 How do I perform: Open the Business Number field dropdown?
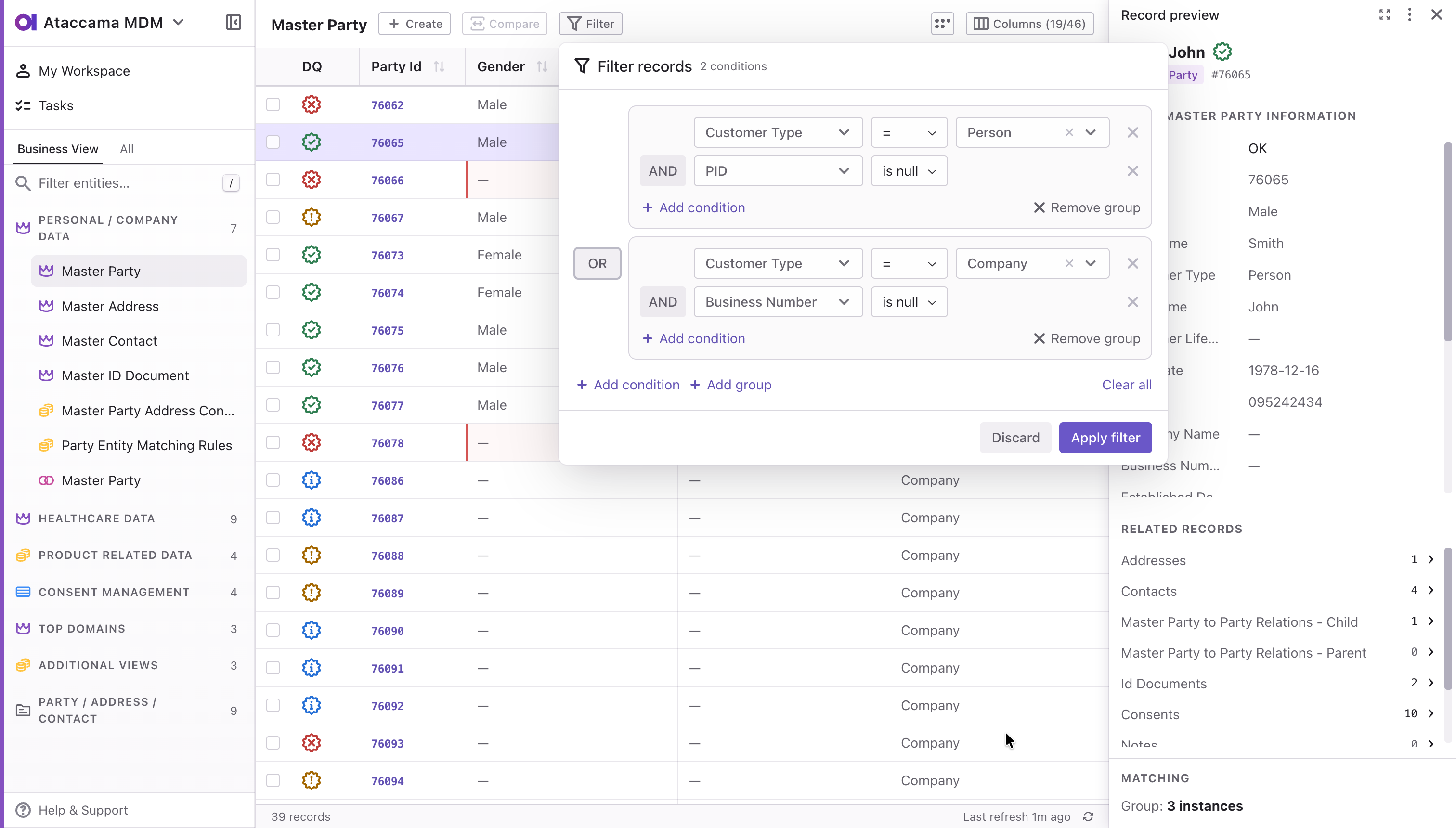point(778,302)
